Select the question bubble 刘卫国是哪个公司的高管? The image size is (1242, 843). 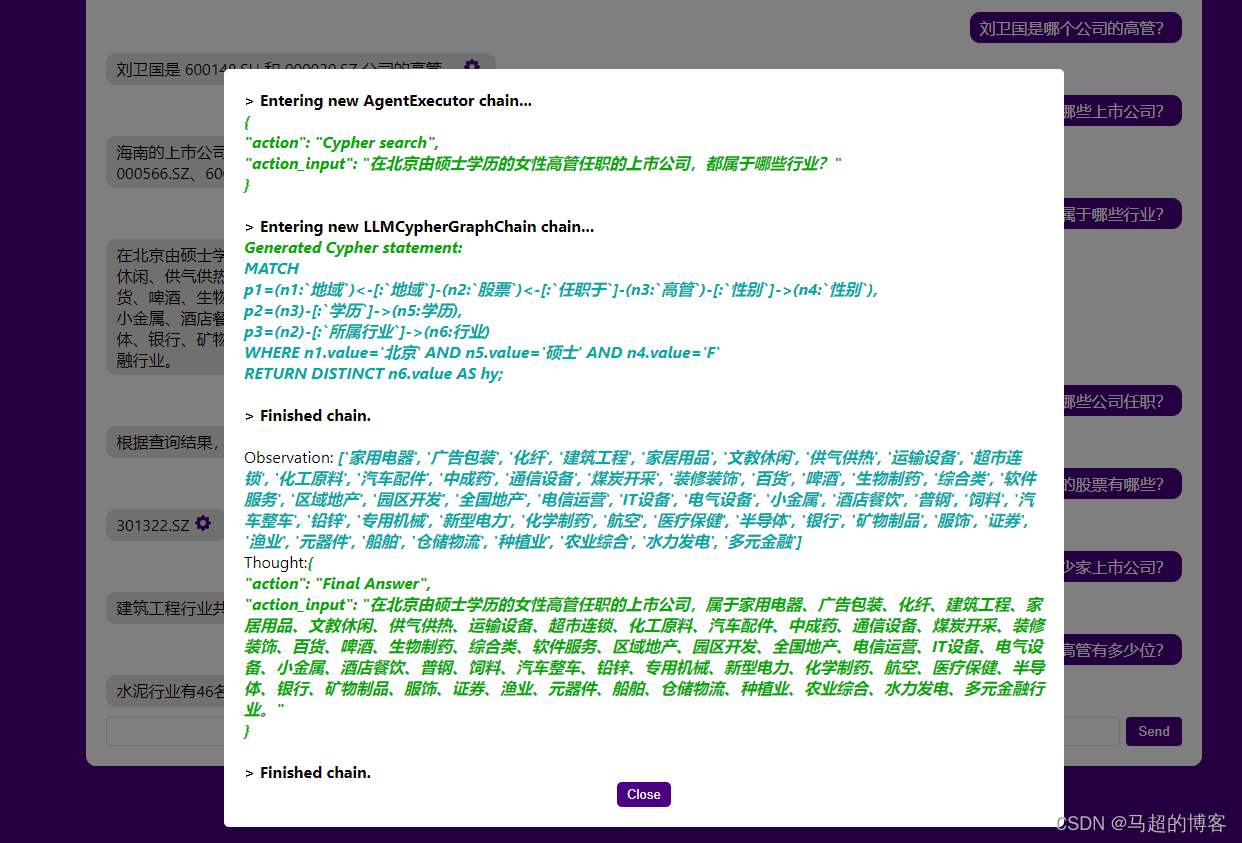point(1075,28)
